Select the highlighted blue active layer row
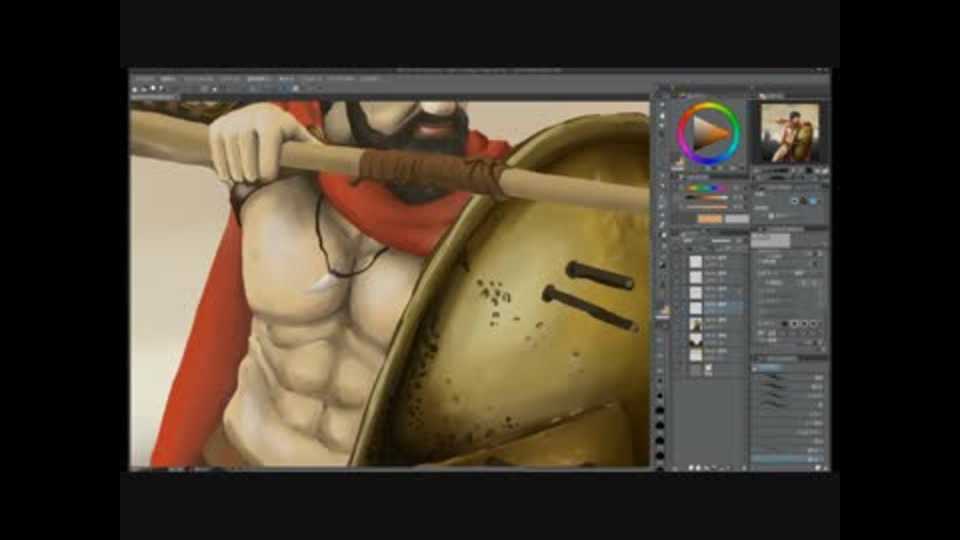Image resolution: width=960 pixels, height=540 pixels. click(715, 307)
